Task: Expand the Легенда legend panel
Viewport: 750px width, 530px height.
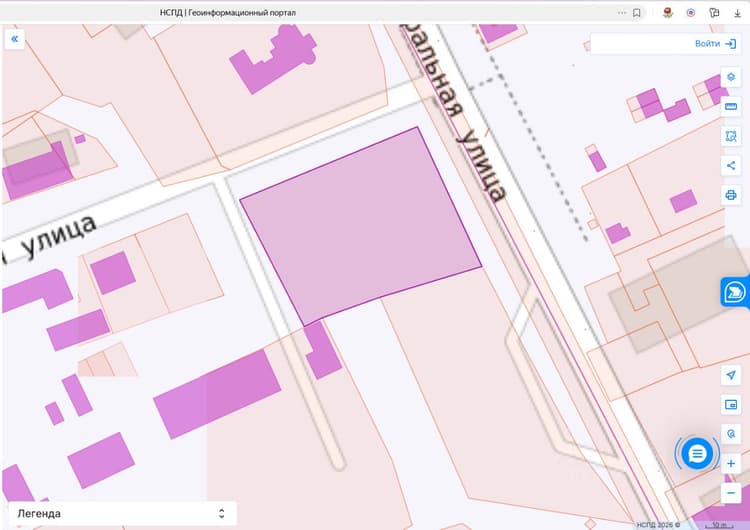Action: coord(122,514)
